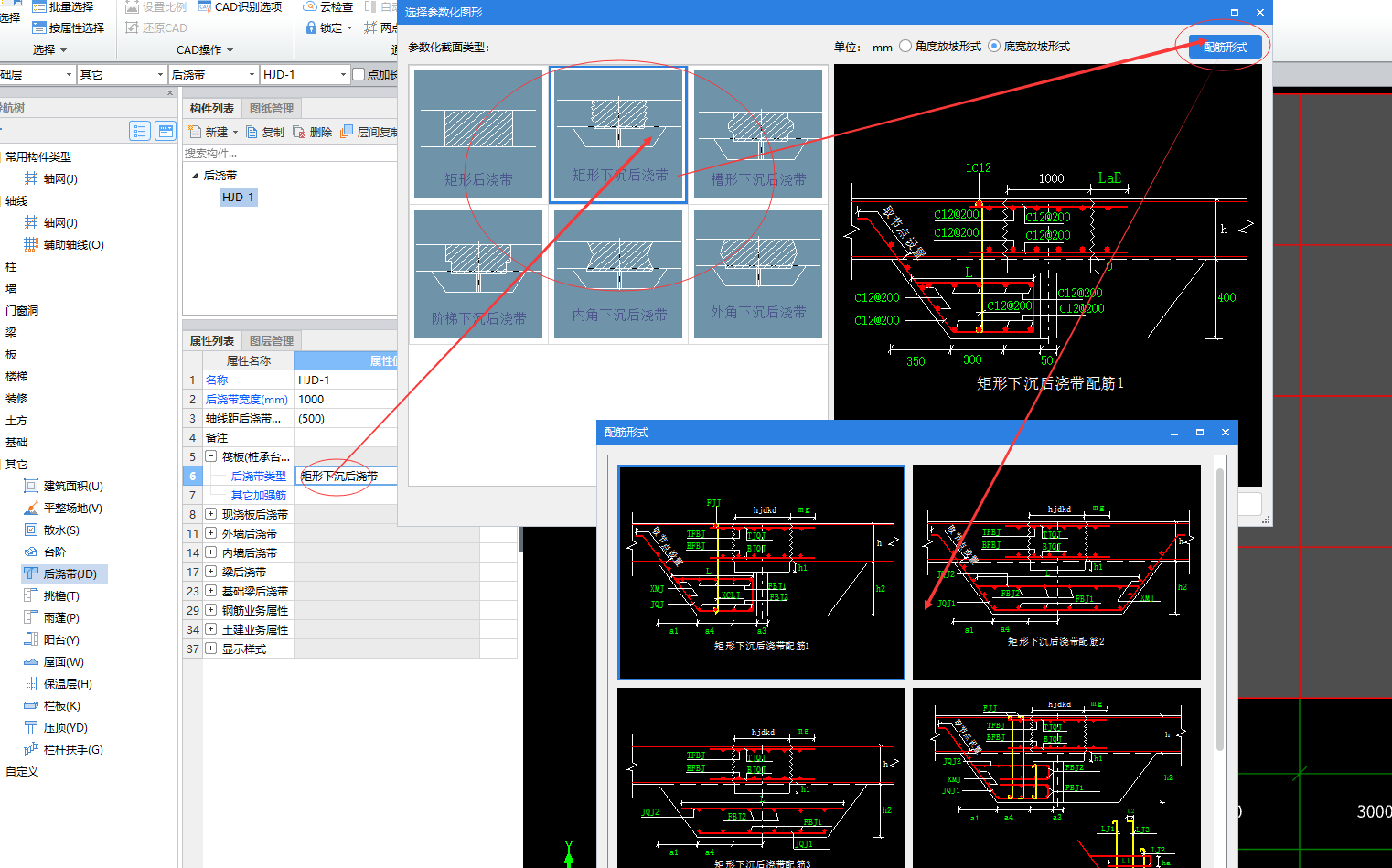Select 栏杆扶手(G) in navigation tree
This screenshot has width=1392, height=868.
[63, 749]
